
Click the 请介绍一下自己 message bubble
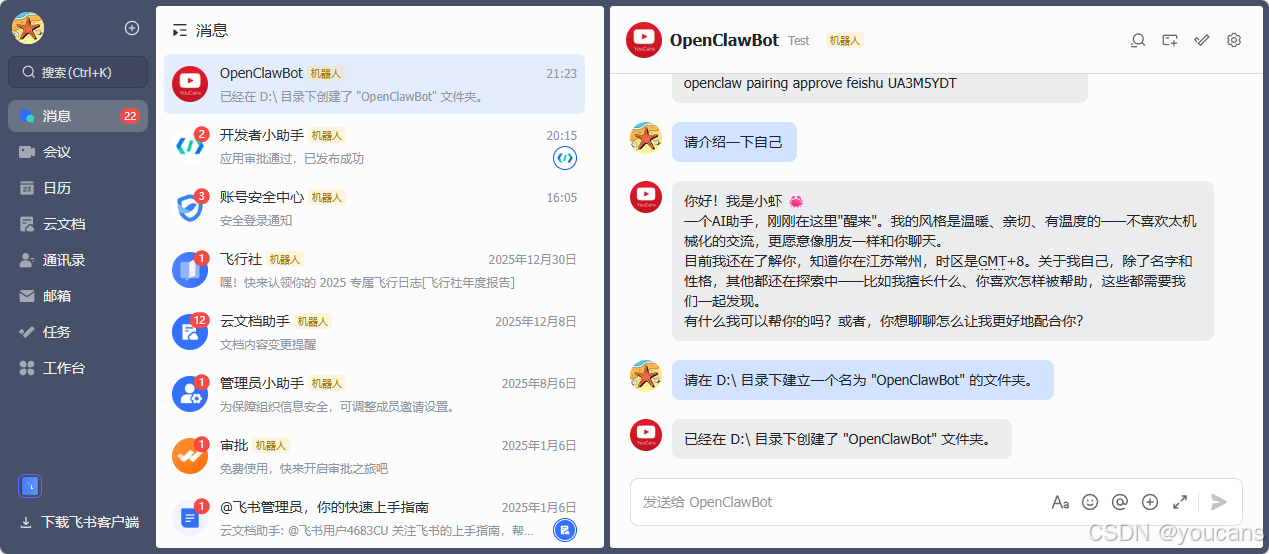(x=734, y=142)
